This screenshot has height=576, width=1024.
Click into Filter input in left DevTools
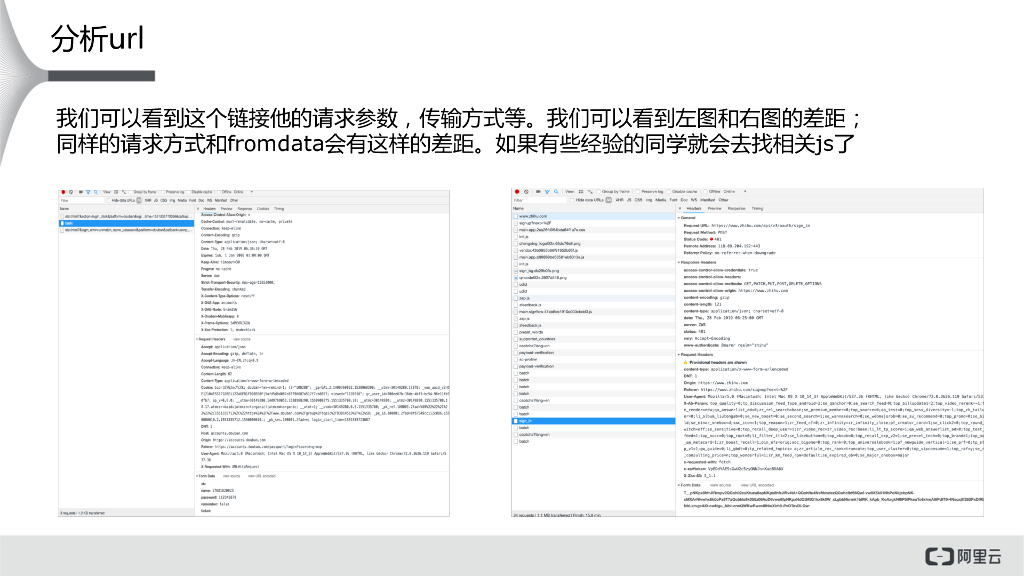click(x=82, y=200)
